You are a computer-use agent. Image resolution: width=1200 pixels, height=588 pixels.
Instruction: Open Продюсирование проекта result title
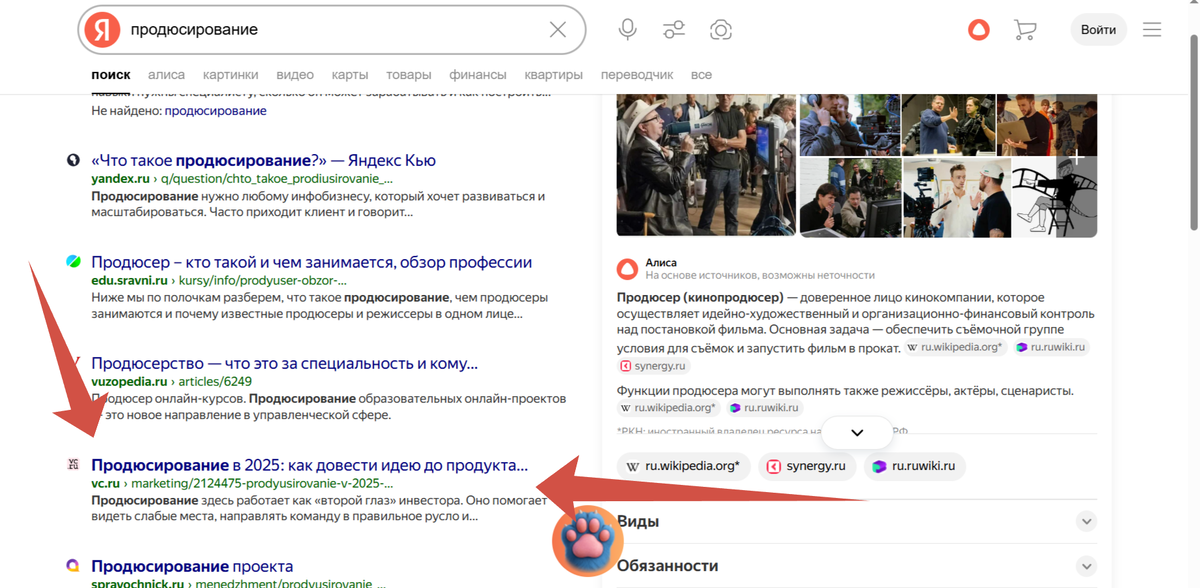(192, 566)
